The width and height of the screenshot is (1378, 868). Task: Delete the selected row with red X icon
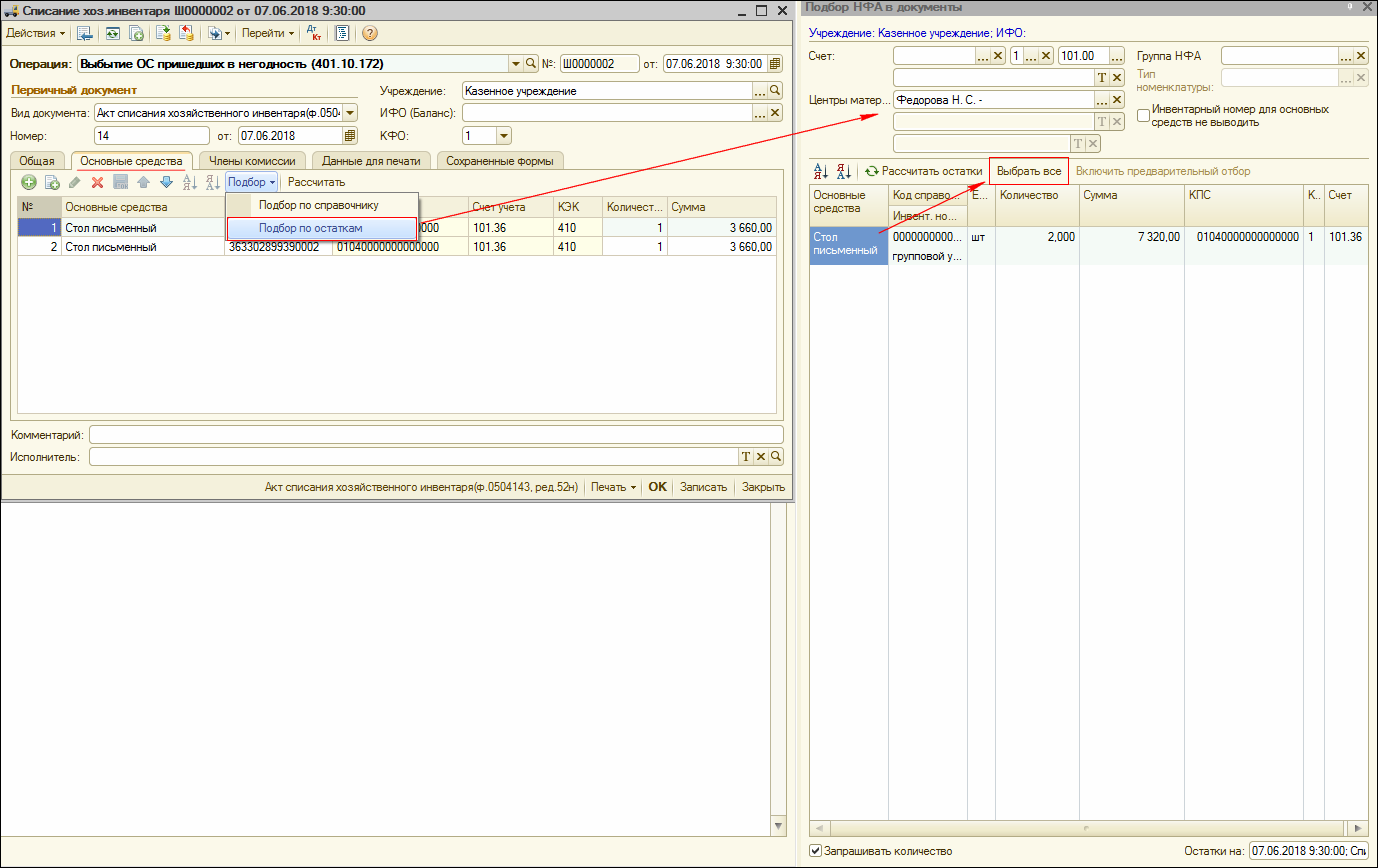(x=98, y=182)
